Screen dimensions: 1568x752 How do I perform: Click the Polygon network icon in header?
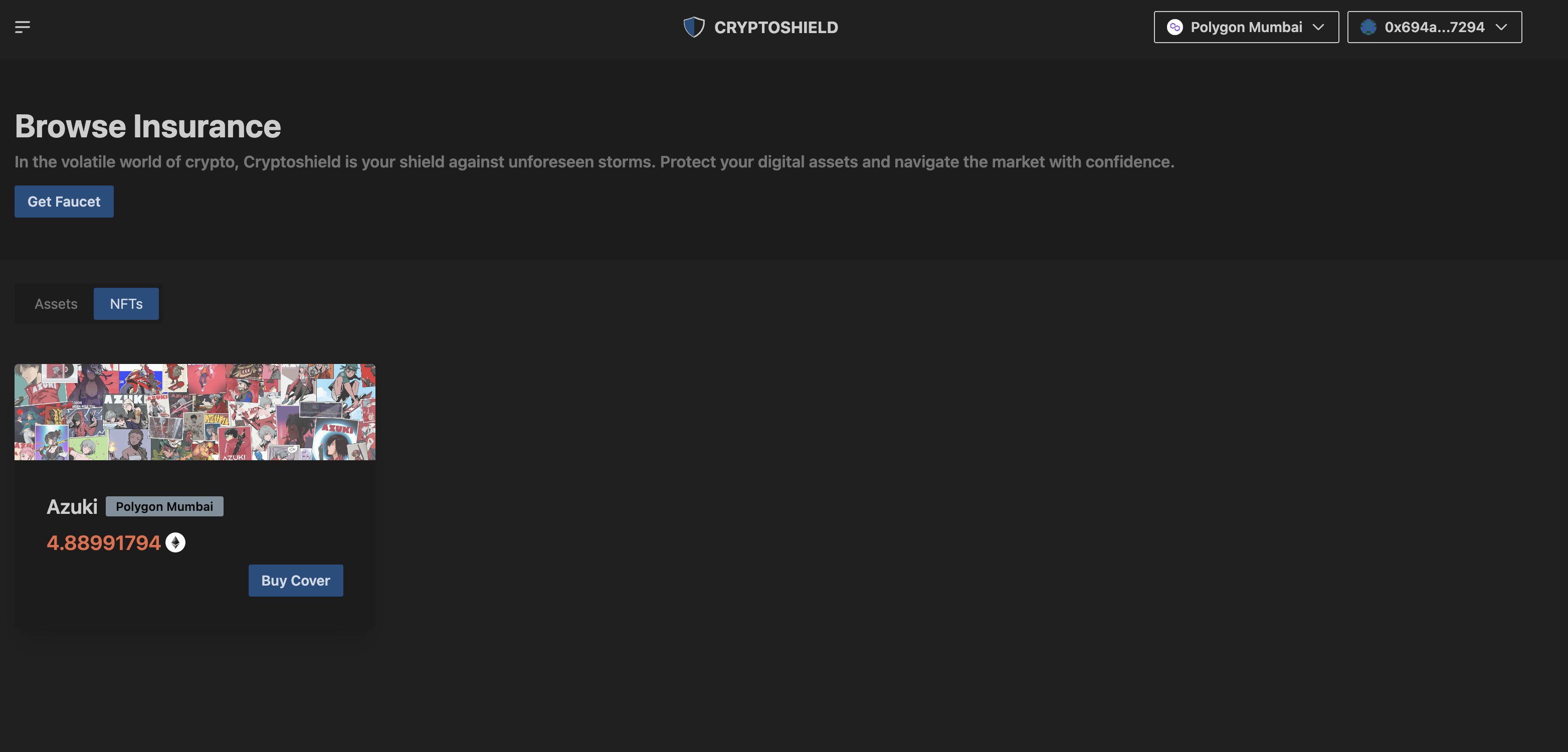click(x=1175, y=27)
